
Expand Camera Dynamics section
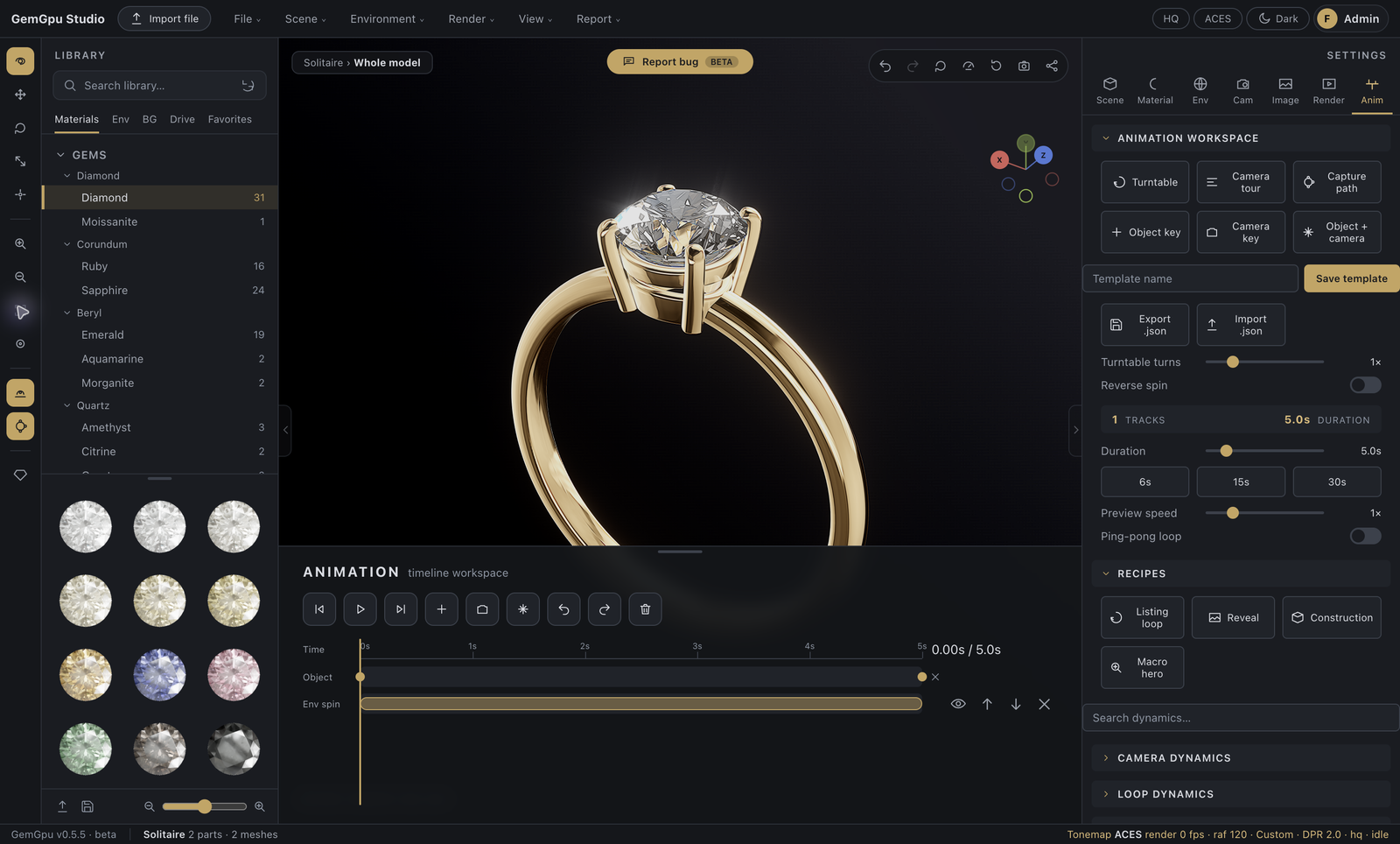coord(1241,758)
